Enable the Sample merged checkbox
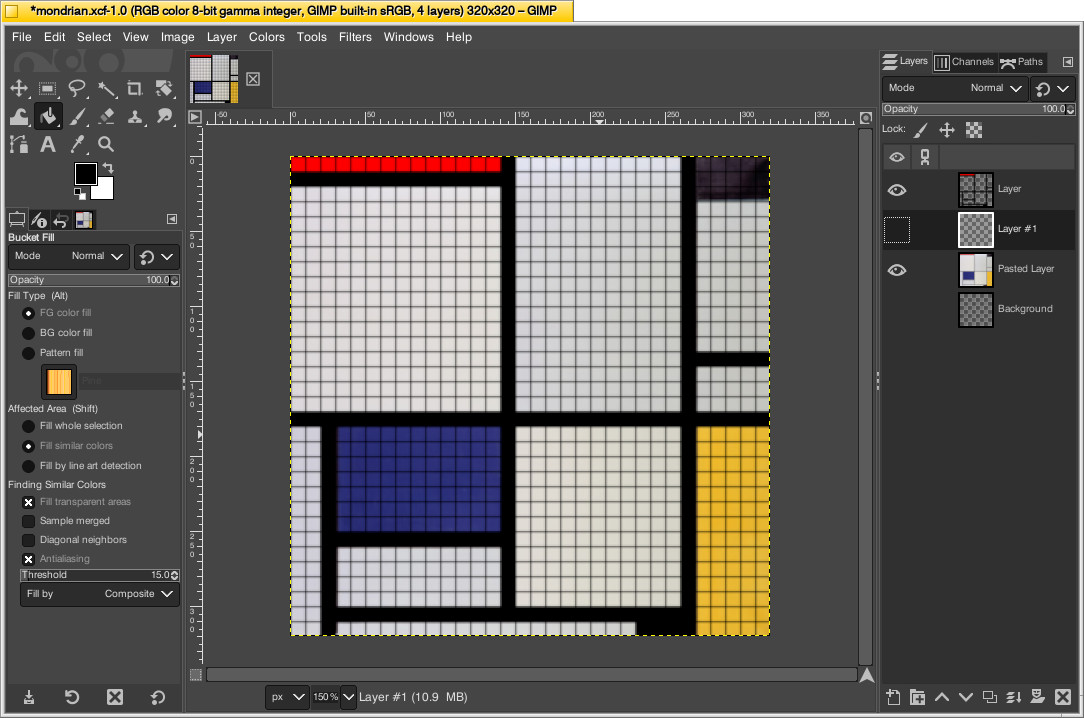The width and height of the screenshot is (1084, 718). click(x=28, y=521)
